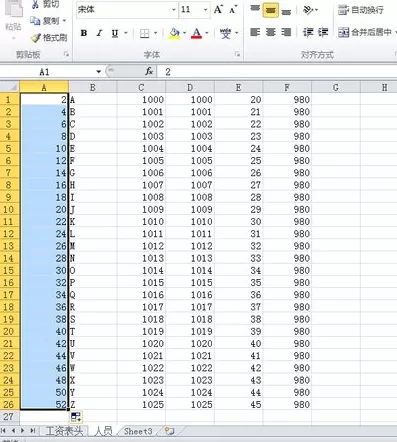Image resolution: width=397 pixels, height=442 pixels.
Task: Click the Auto Fill Options icon
Action: point(76,416)
